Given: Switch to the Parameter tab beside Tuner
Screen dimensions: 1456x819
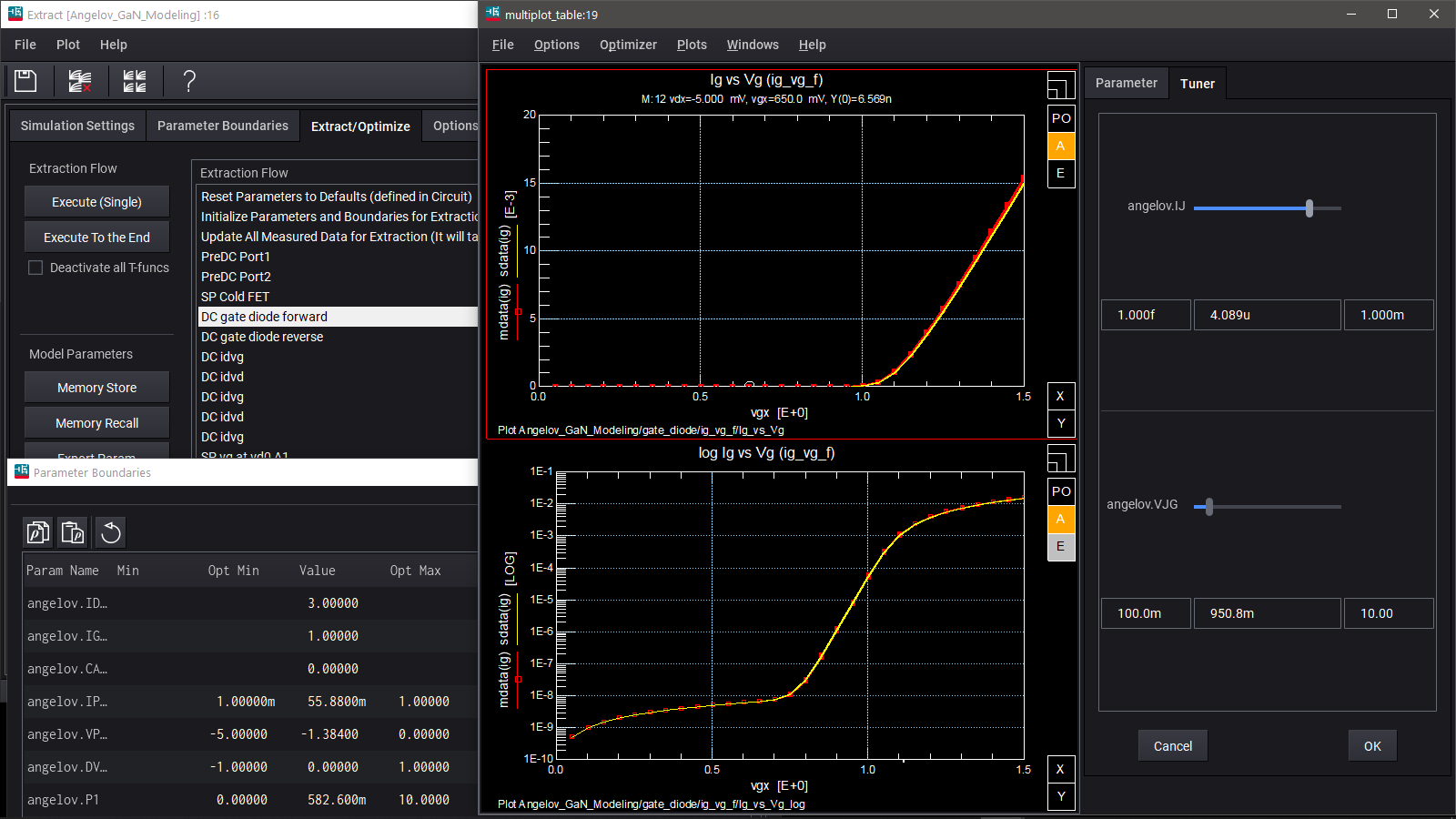Looking at the screenshot, I should (x=1126, y=83).
